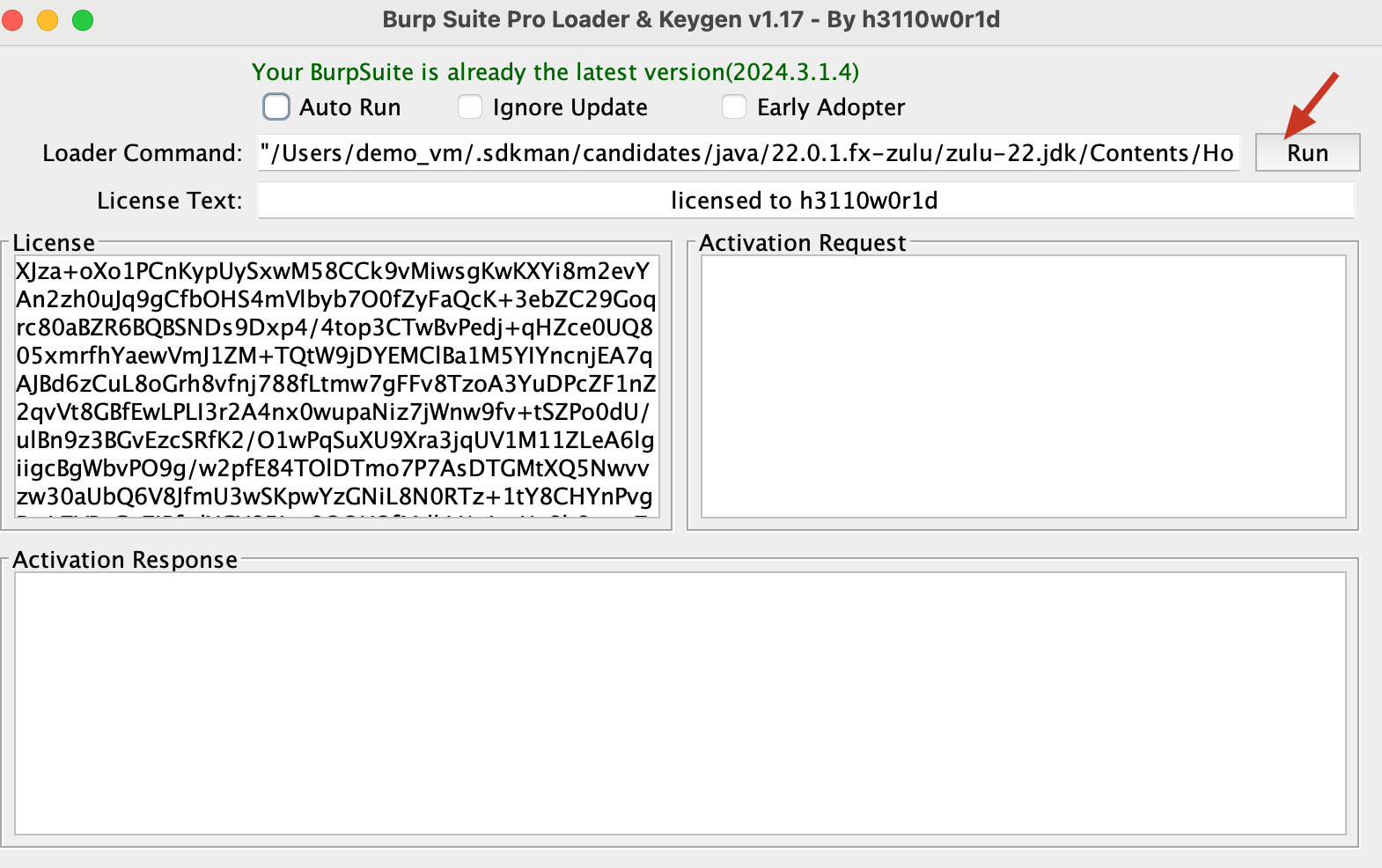This screenshot has width=1382, height=868.
Task: Toggle the Ignore Update checkbox
Action: pos(470,107)
